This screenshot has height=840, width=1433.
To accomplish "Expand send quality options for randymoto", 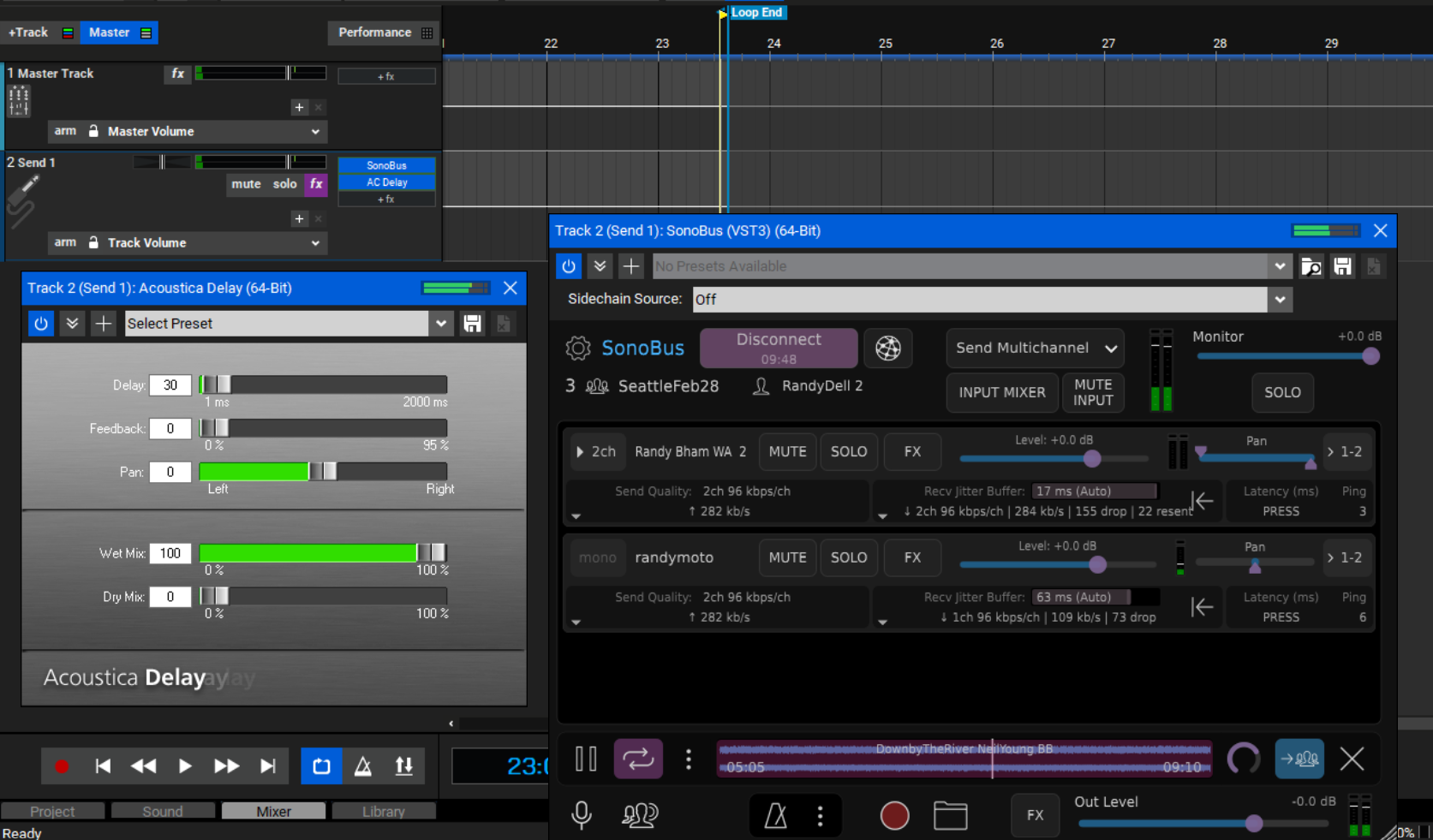I will [x=576, y=622].
